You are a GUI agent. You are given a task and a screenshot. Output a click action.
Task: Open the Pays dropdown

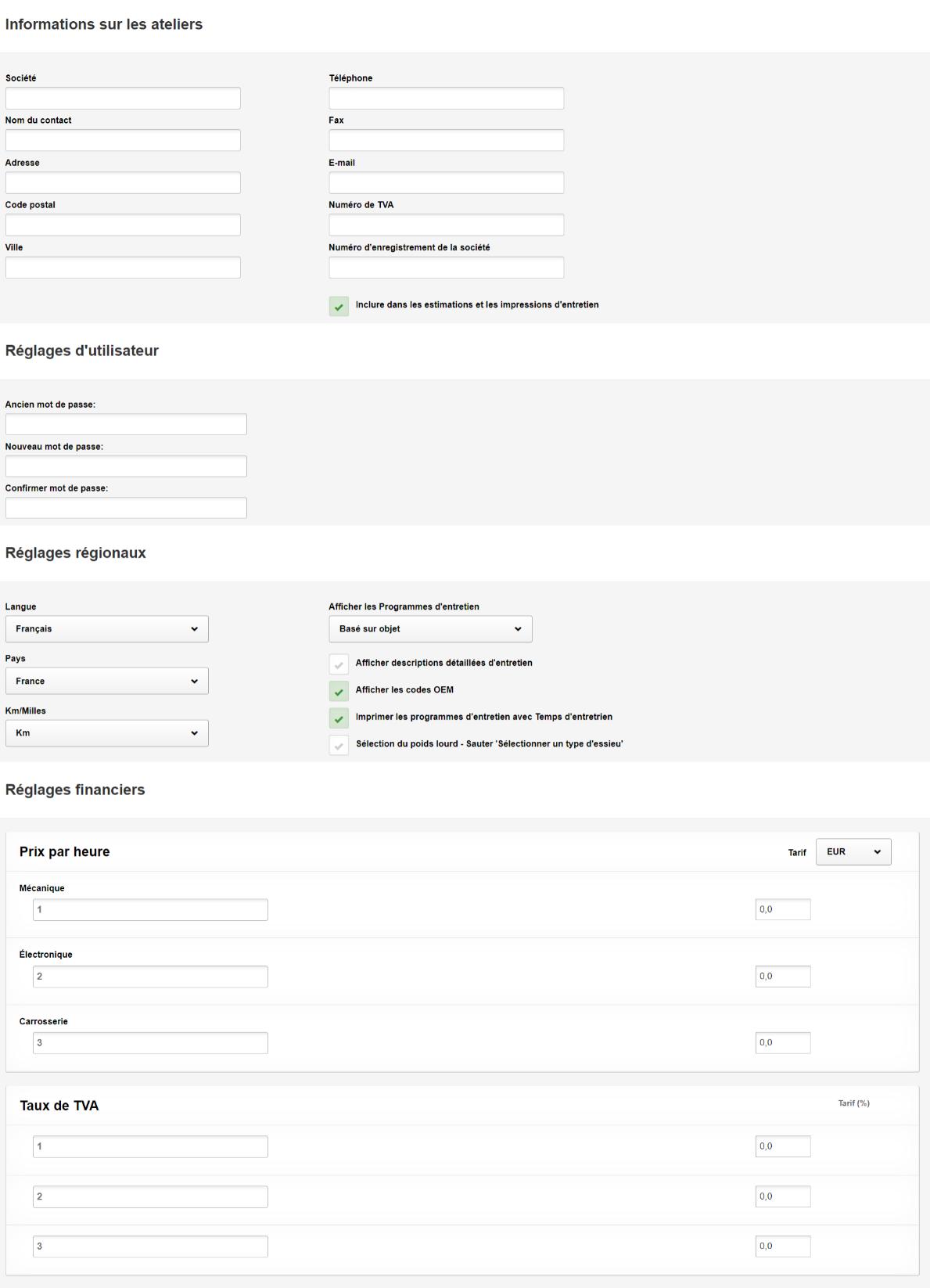[107, 682]
